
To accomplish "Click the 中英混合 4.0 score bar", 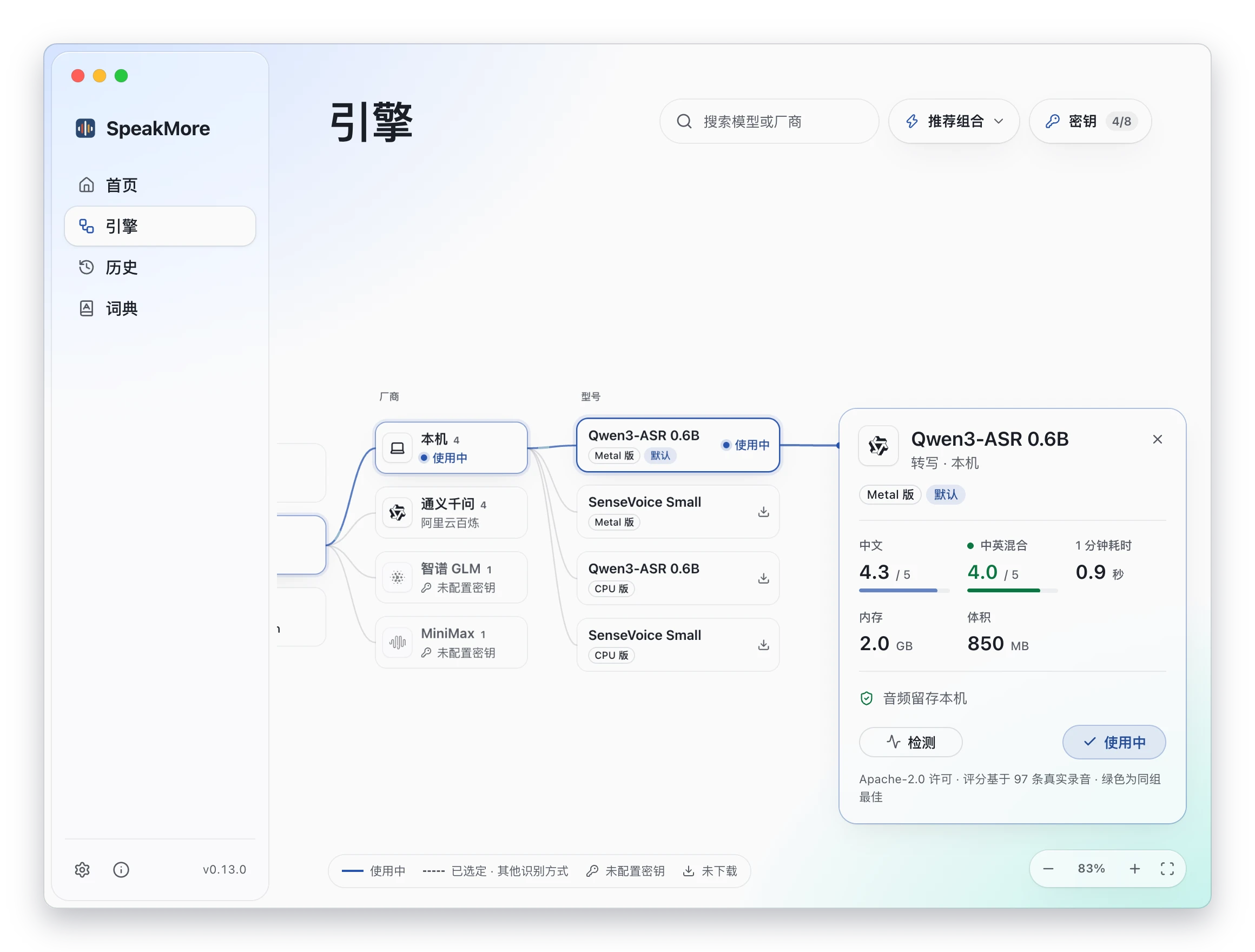I will (x=1012, y=590).
